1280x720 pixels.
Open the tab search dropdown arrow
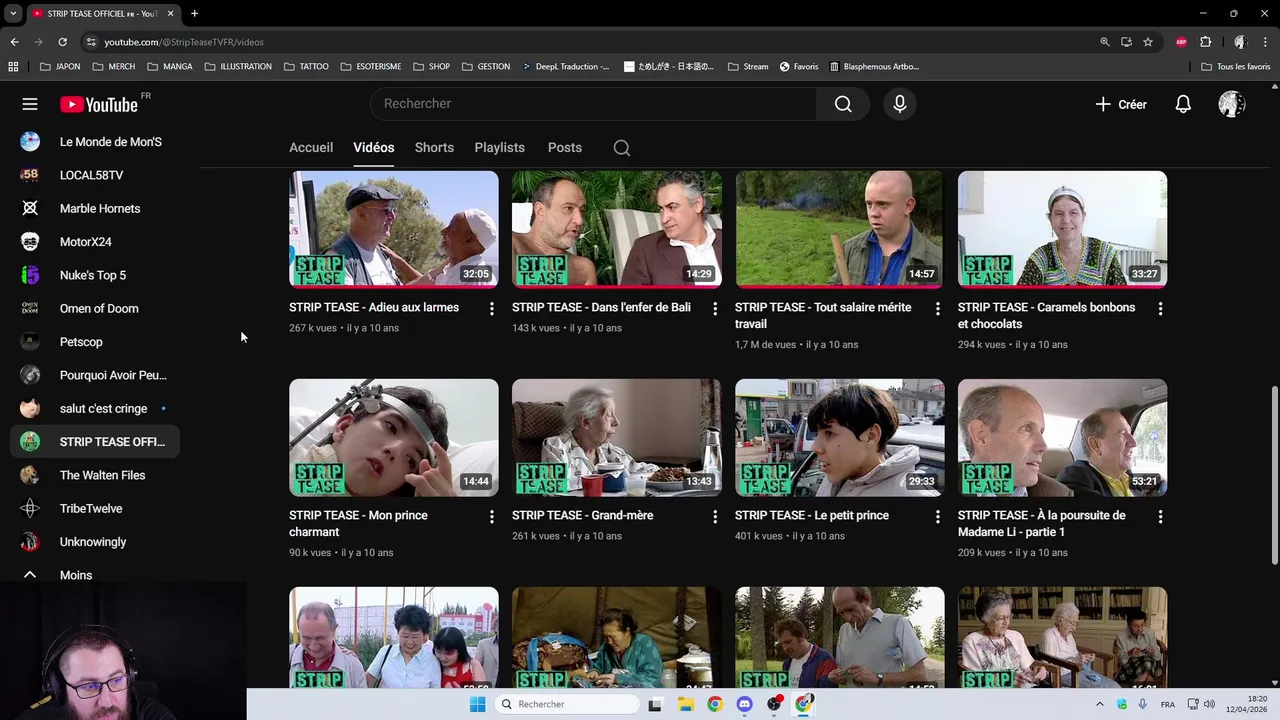coord(13,13)
